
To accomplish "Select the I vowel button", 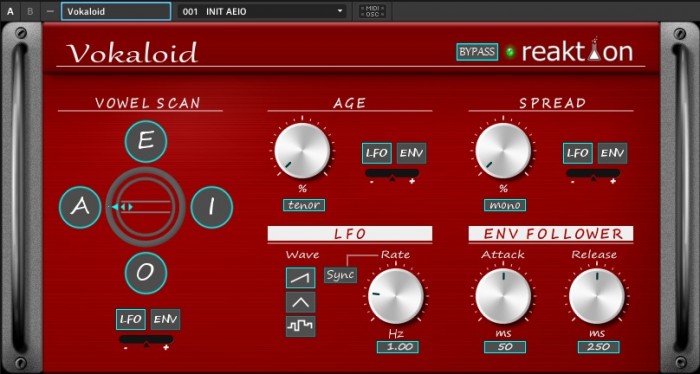I will click(x=212, y=208).
